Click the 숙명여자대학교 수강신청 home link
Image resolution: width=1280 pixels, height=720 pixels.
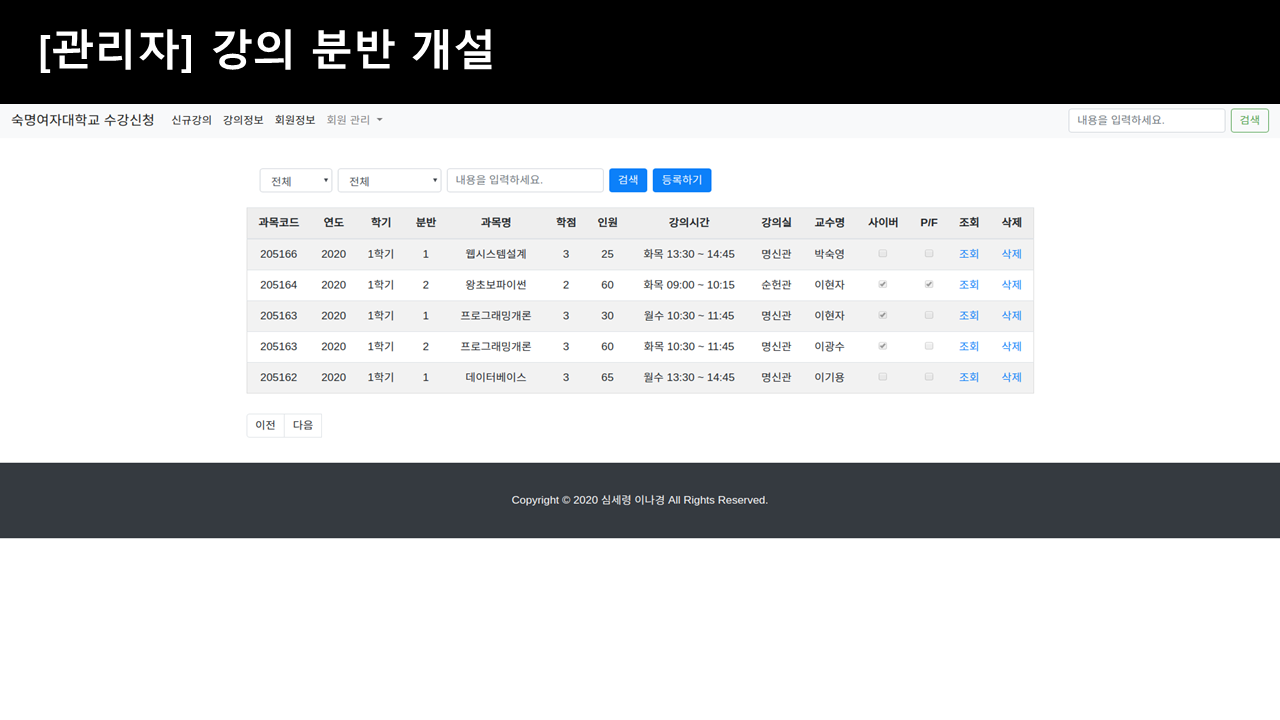pos(83,119)
